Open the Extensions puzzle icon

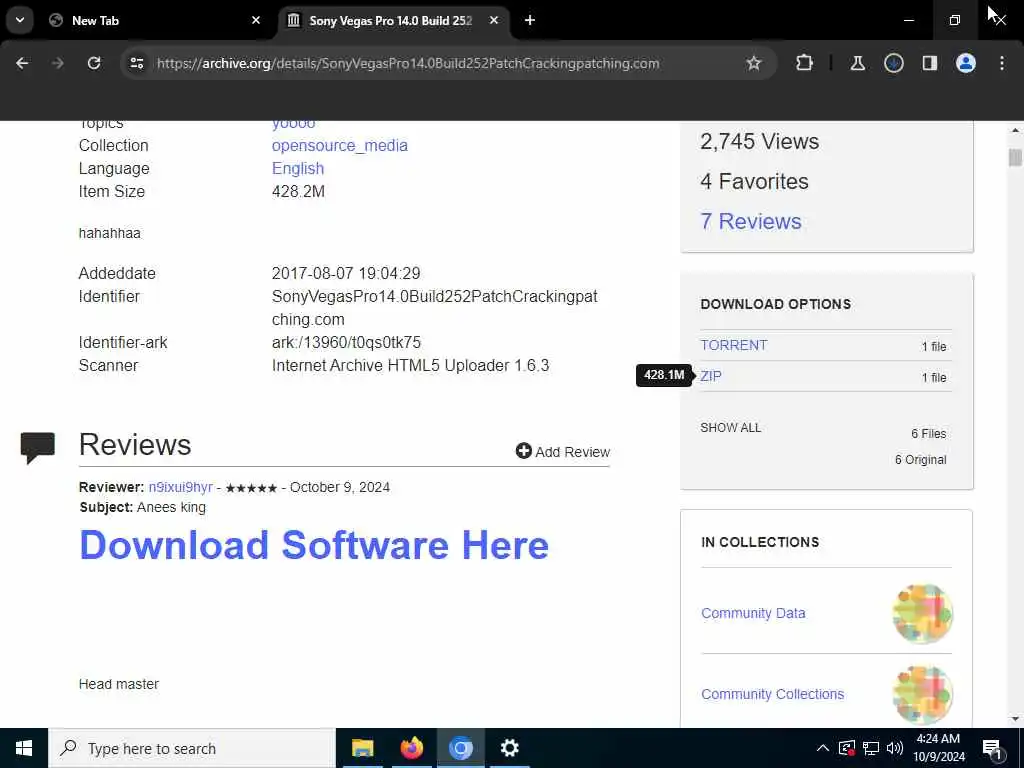(805, 63)
